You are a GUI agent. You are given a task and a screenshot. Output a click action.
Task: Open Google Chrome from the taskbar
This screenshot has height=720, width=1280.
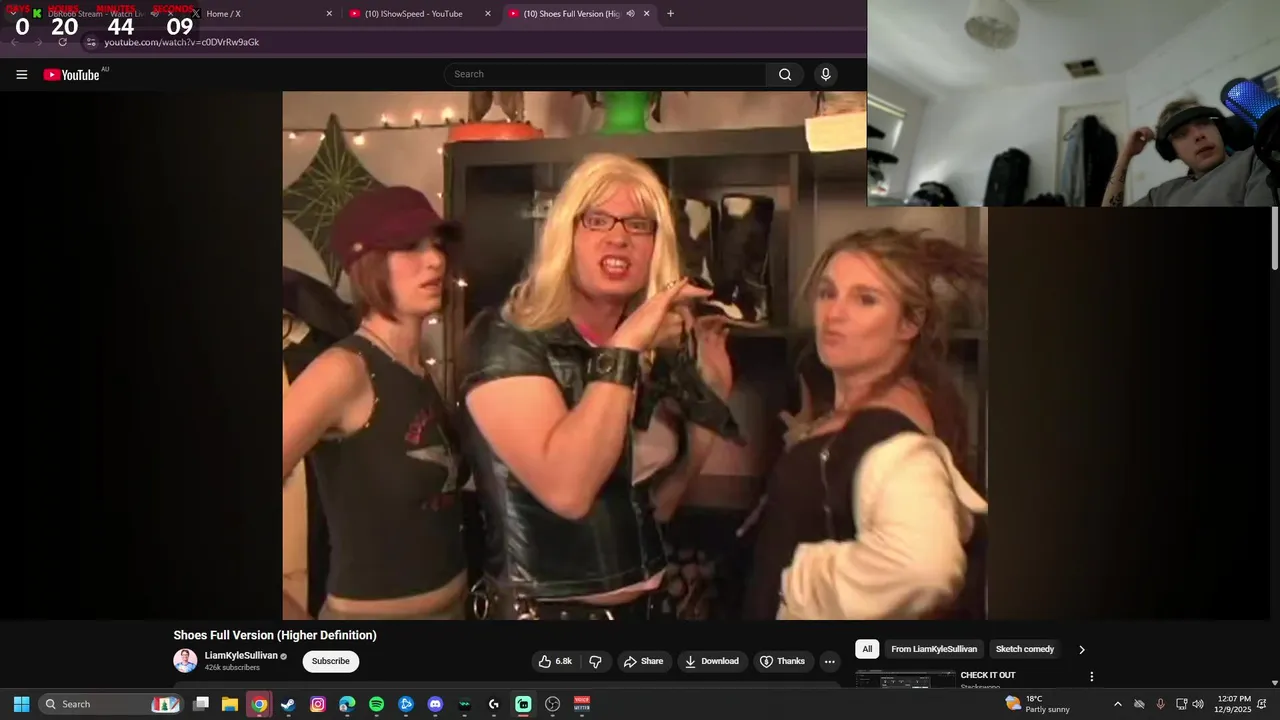(259, 704)
